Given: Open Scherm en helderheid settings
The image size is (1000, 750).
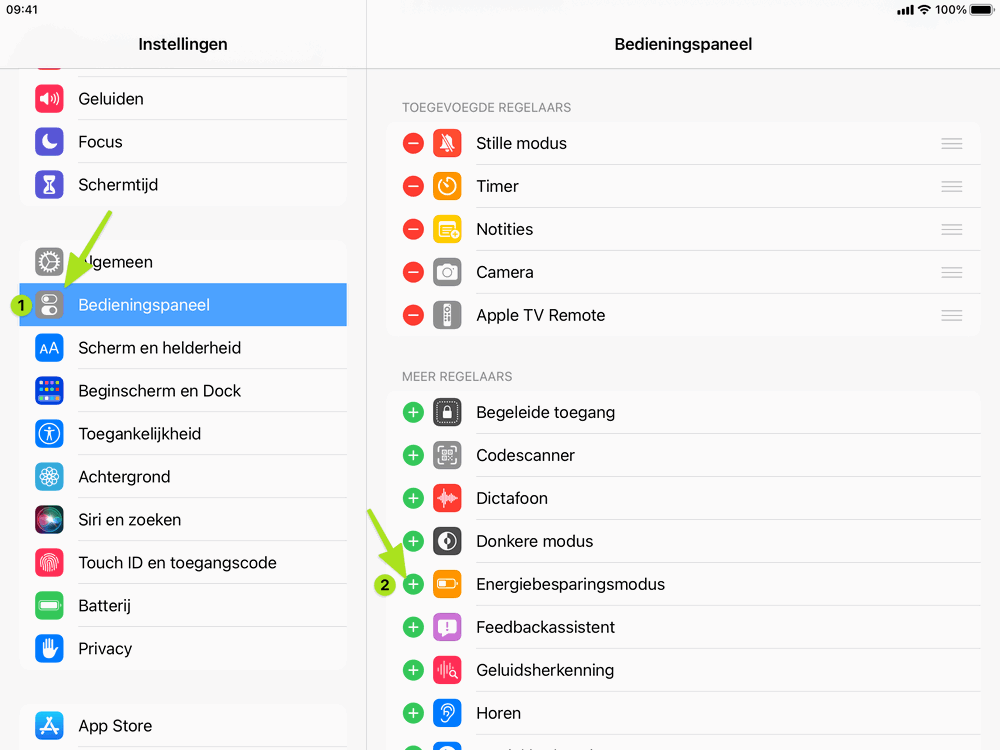Looking at the screenshot, I should (x=183, y=348).
